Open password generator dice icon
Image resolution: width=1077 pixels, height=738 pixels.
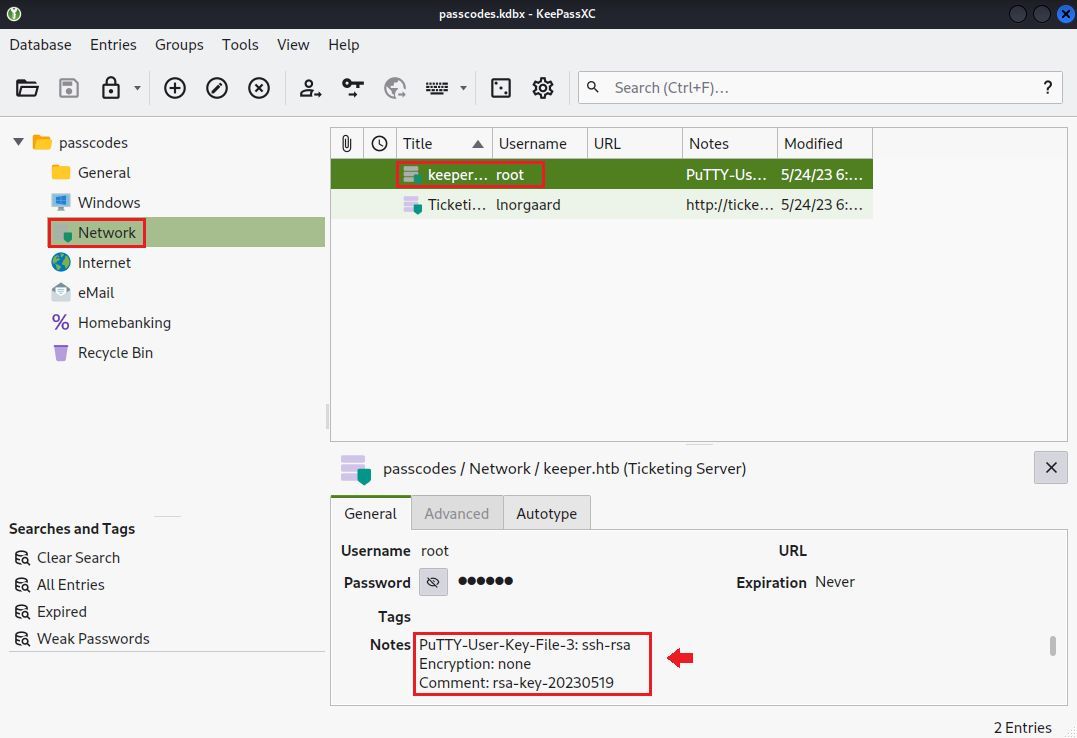pos(501,88)
